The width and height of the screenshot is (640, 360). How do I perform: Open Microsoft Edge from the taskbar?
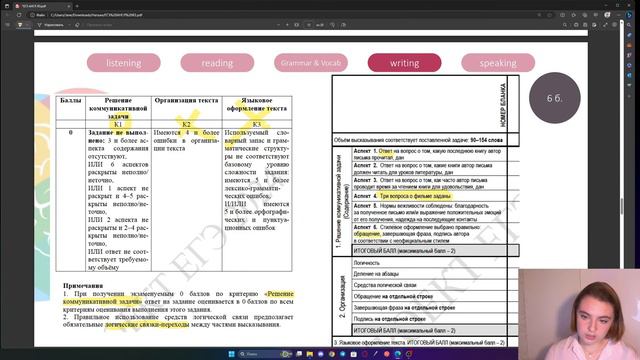coord(398,354)
